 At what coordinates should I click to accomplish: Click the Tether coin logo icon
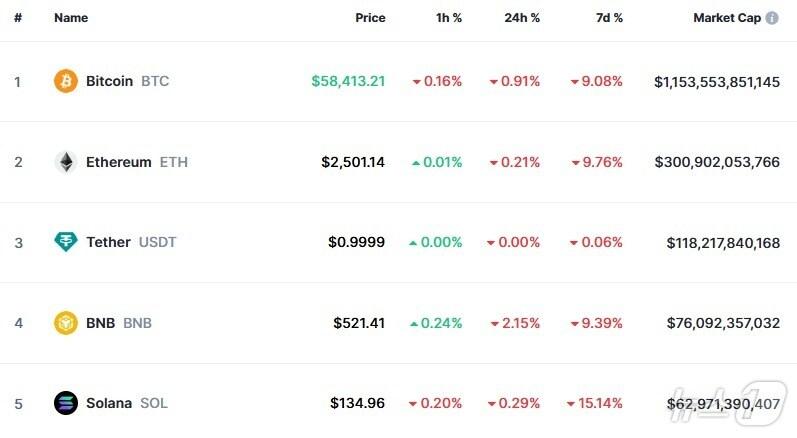click(66, 242)
